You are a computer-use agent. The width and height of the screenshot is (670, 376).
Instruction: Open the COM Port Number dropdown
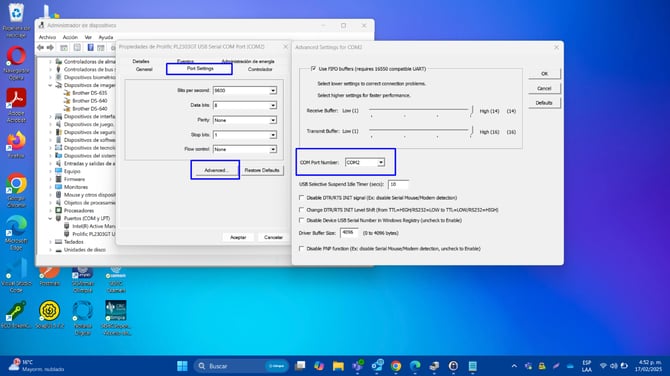pyautogui.click(x=380, y=162)
